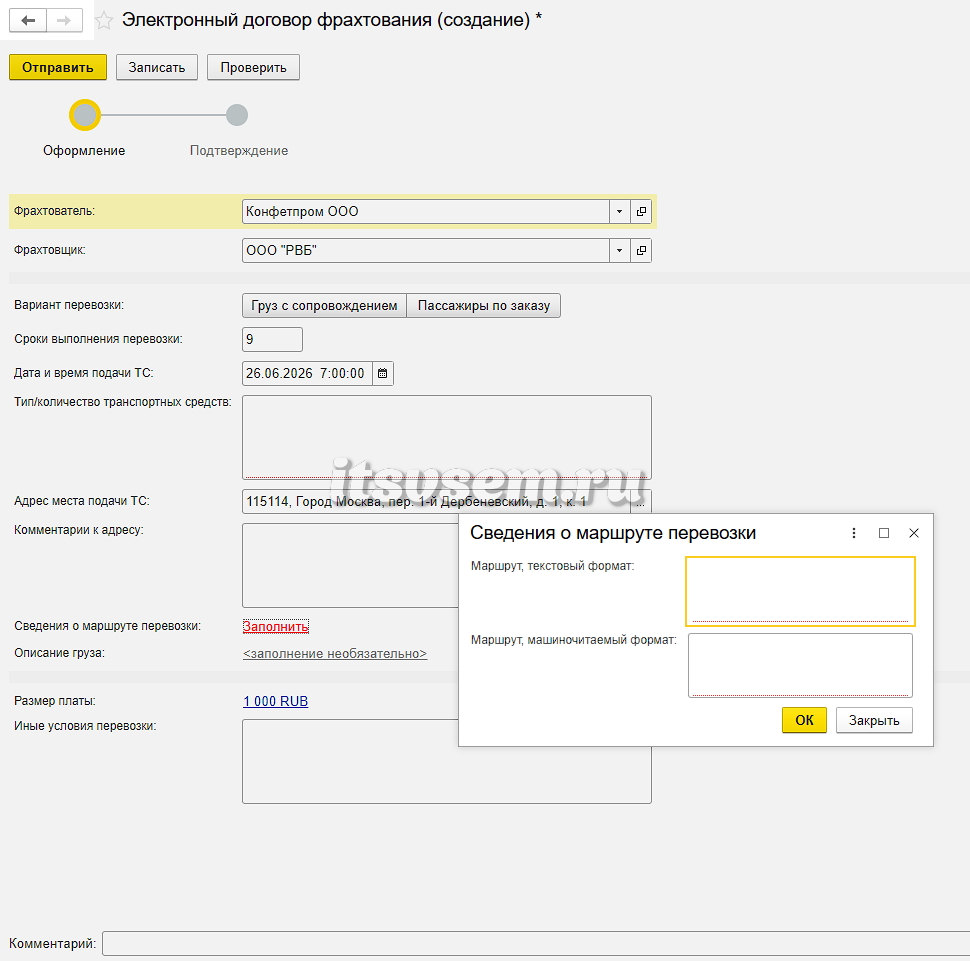The height and width of the screenshot is (961, 970).
Task: Run validation with Проверить button
Action: click(x=253, y=67)
